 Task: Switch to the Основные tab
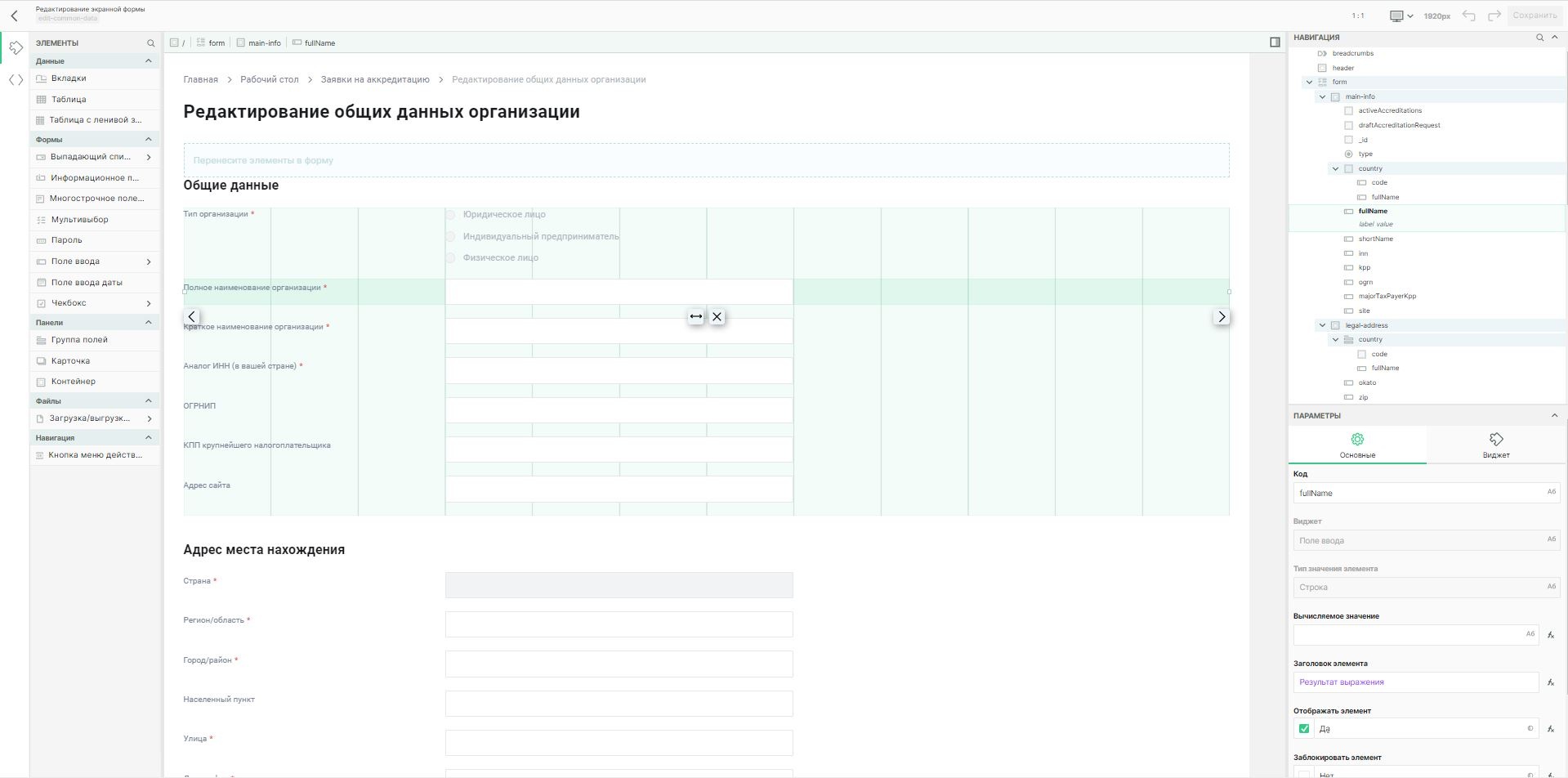pyautogui.click(x=1357, y=446)
